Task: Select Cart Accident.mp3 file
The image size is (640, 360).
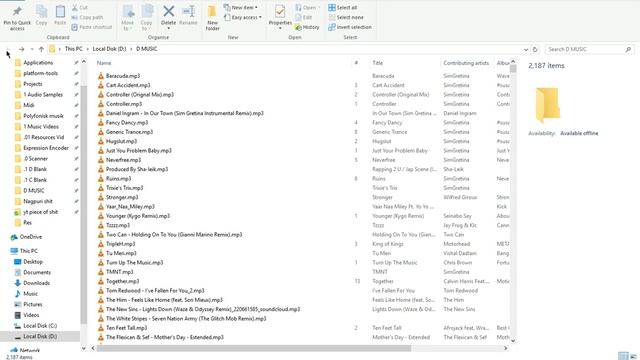Action: (128, 85)
